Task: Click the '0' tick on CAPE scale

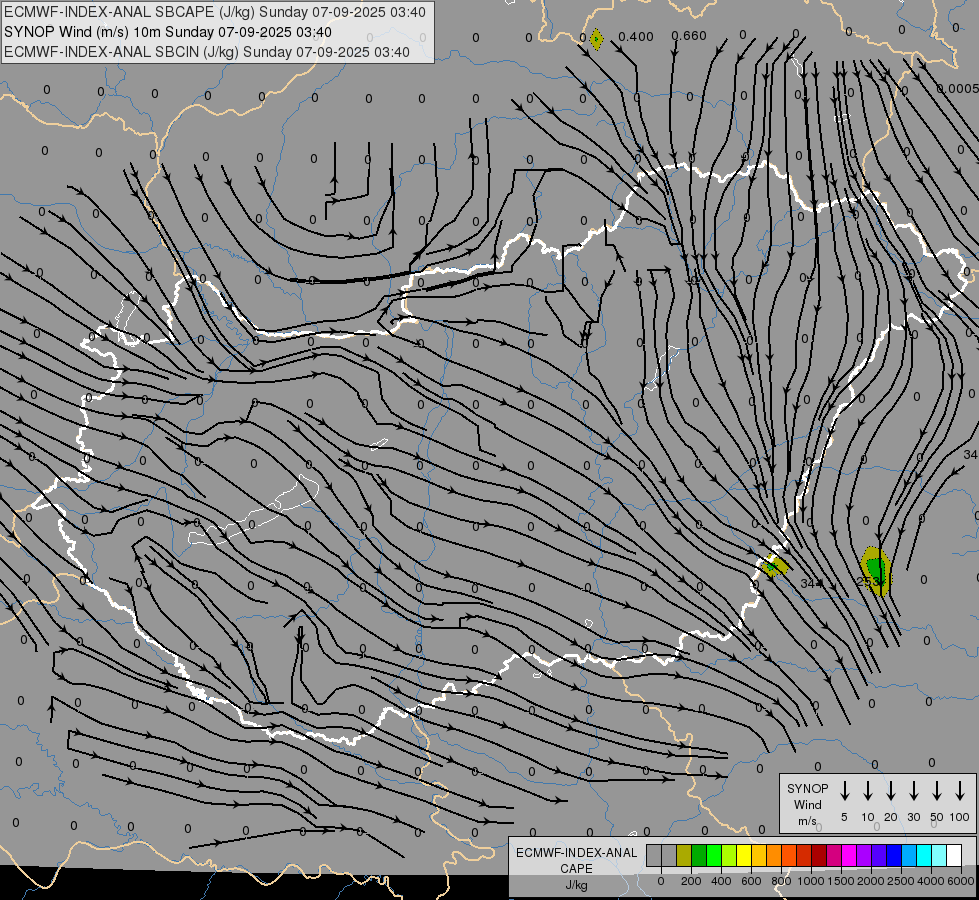Action: click(661, 881)
